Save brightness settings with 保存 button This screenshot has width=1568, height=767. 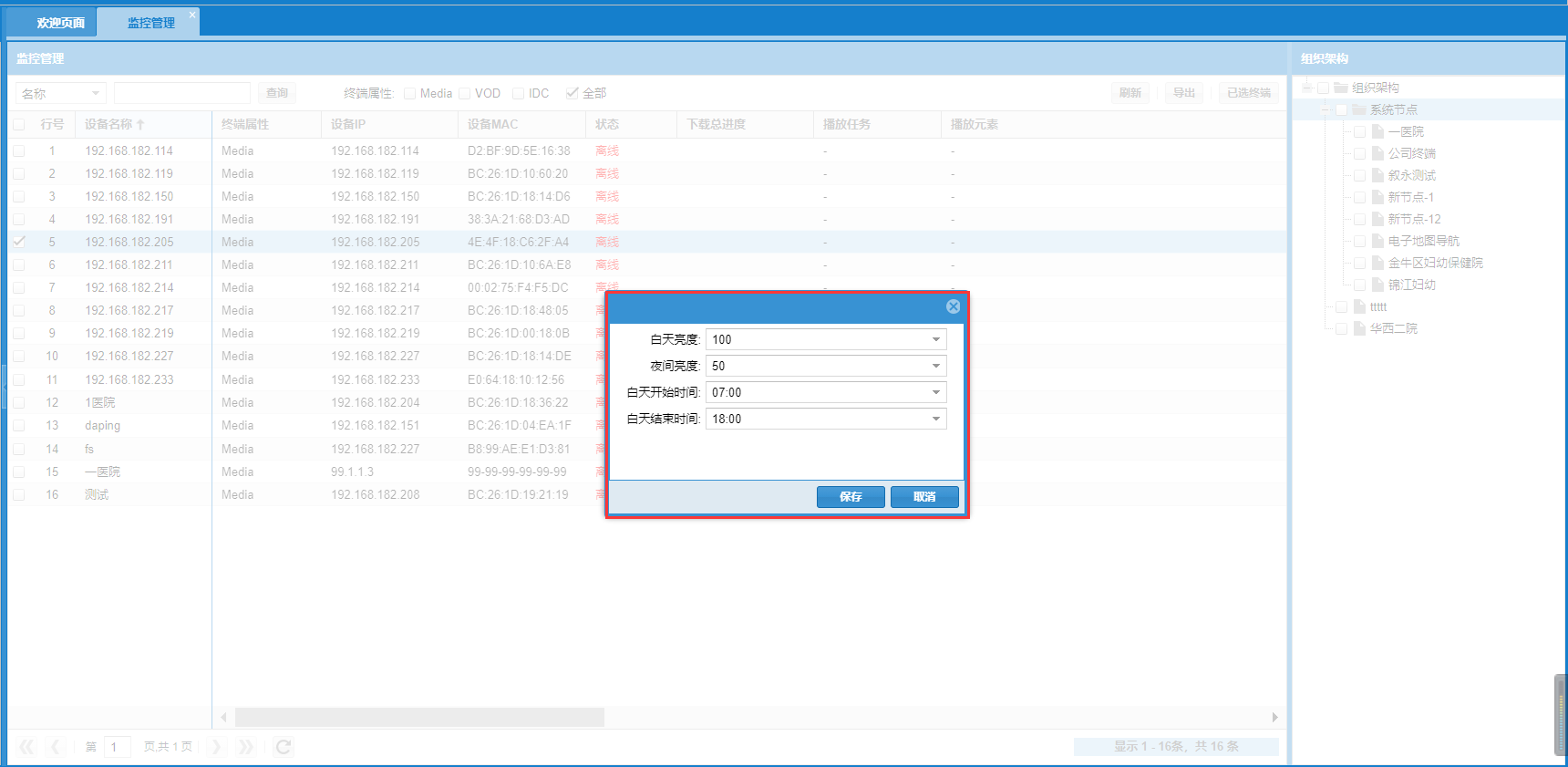851,497
